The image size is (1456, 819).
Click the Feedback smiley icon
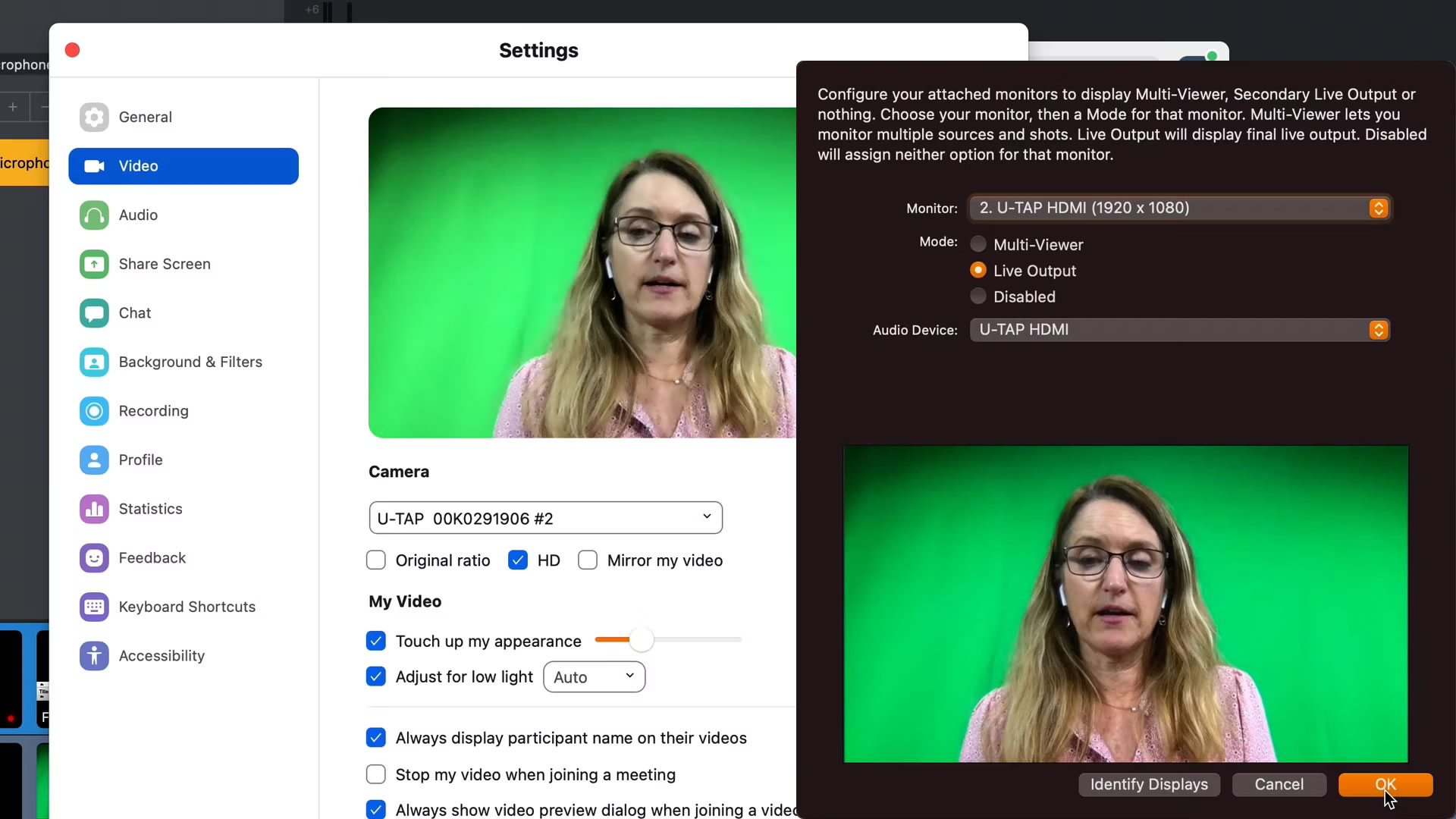point(94,558)
